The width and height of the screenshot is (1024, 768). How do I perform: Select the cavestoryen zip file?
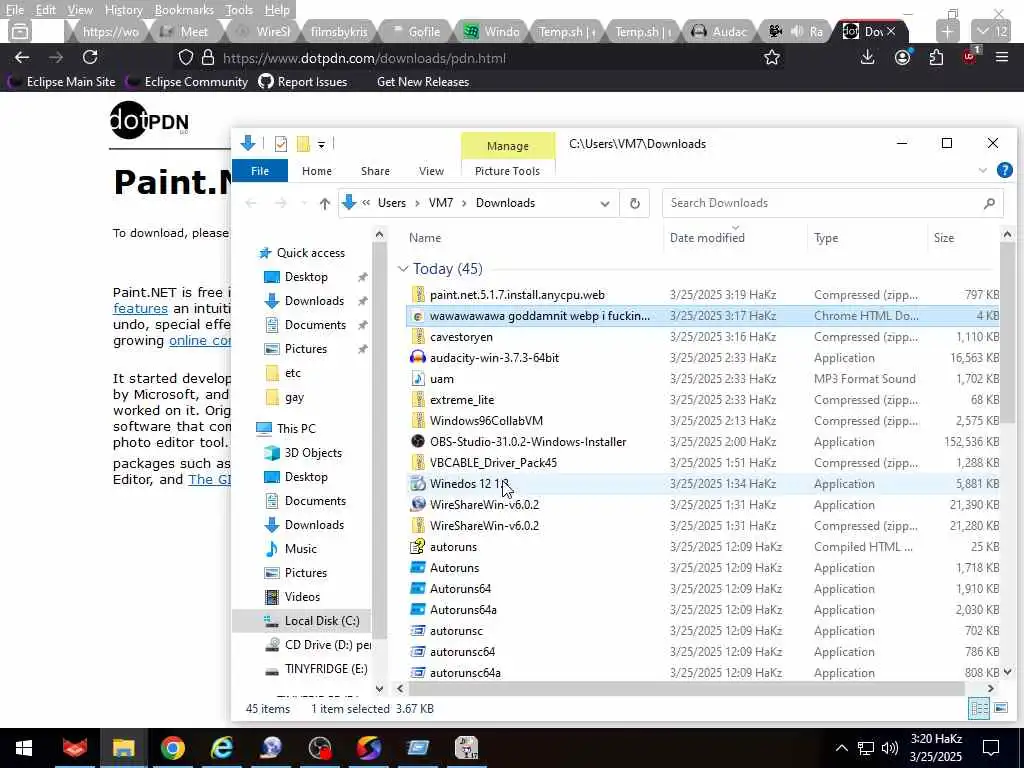point(461,337)
